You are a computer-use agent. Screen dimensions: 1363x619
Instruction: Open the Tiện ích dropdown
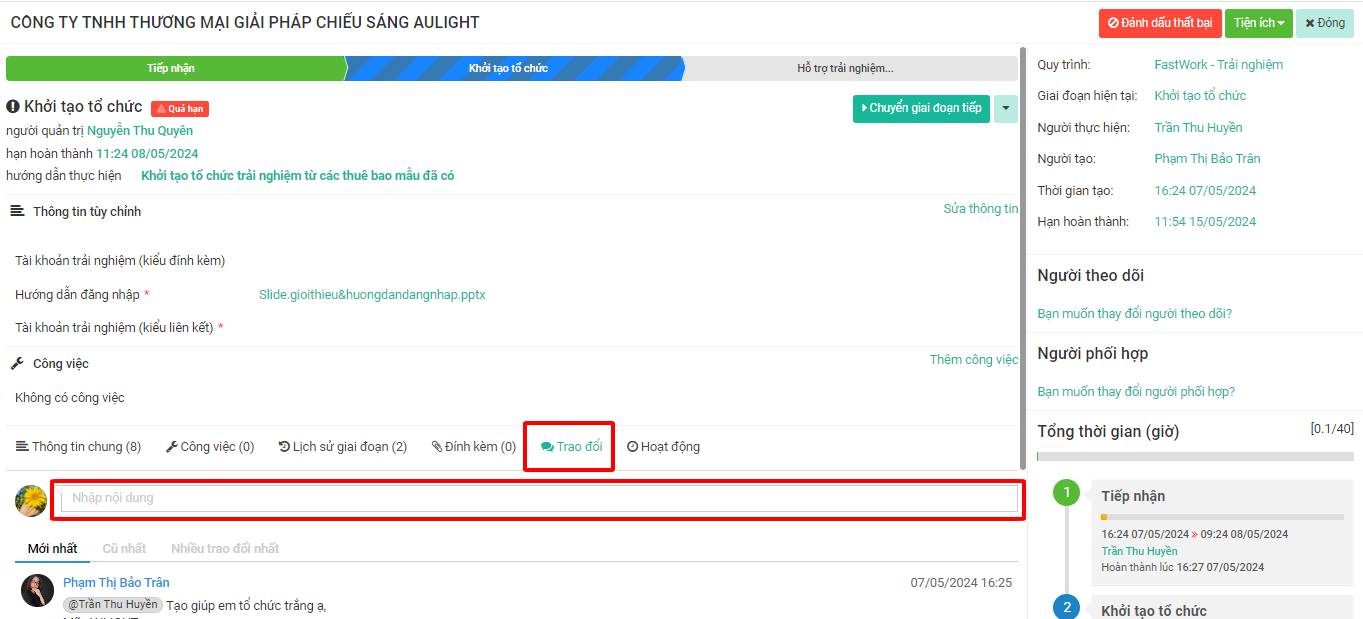1258,23
